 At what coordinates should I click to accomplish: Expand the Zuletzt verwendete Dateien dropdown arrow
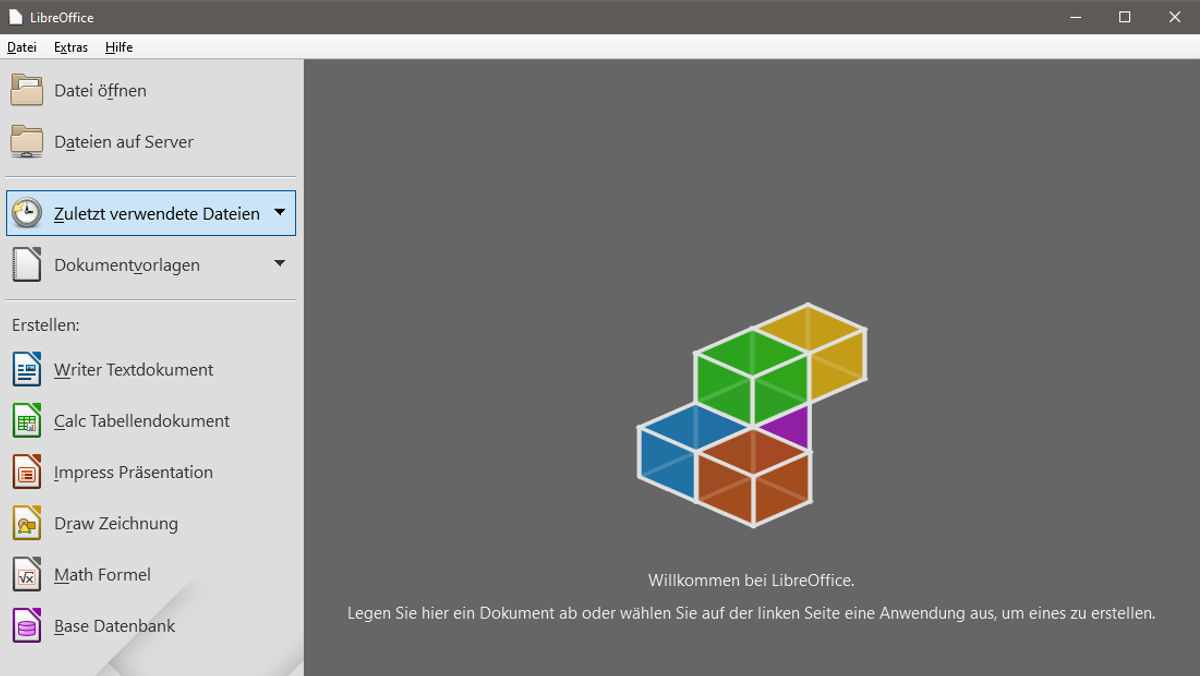(x=280, y=212)
